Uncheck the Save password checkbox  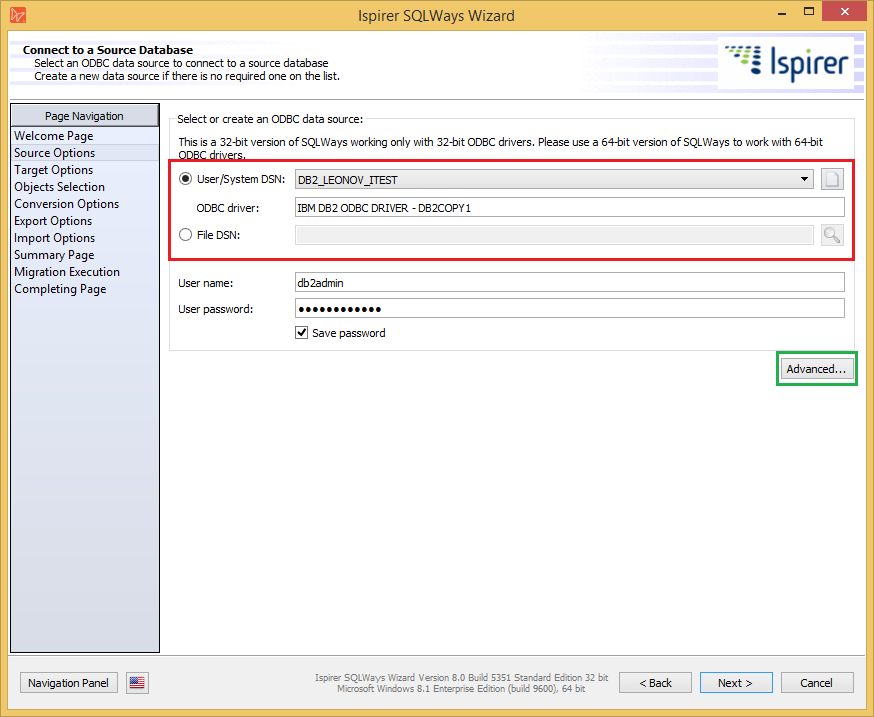click(301, 332)
